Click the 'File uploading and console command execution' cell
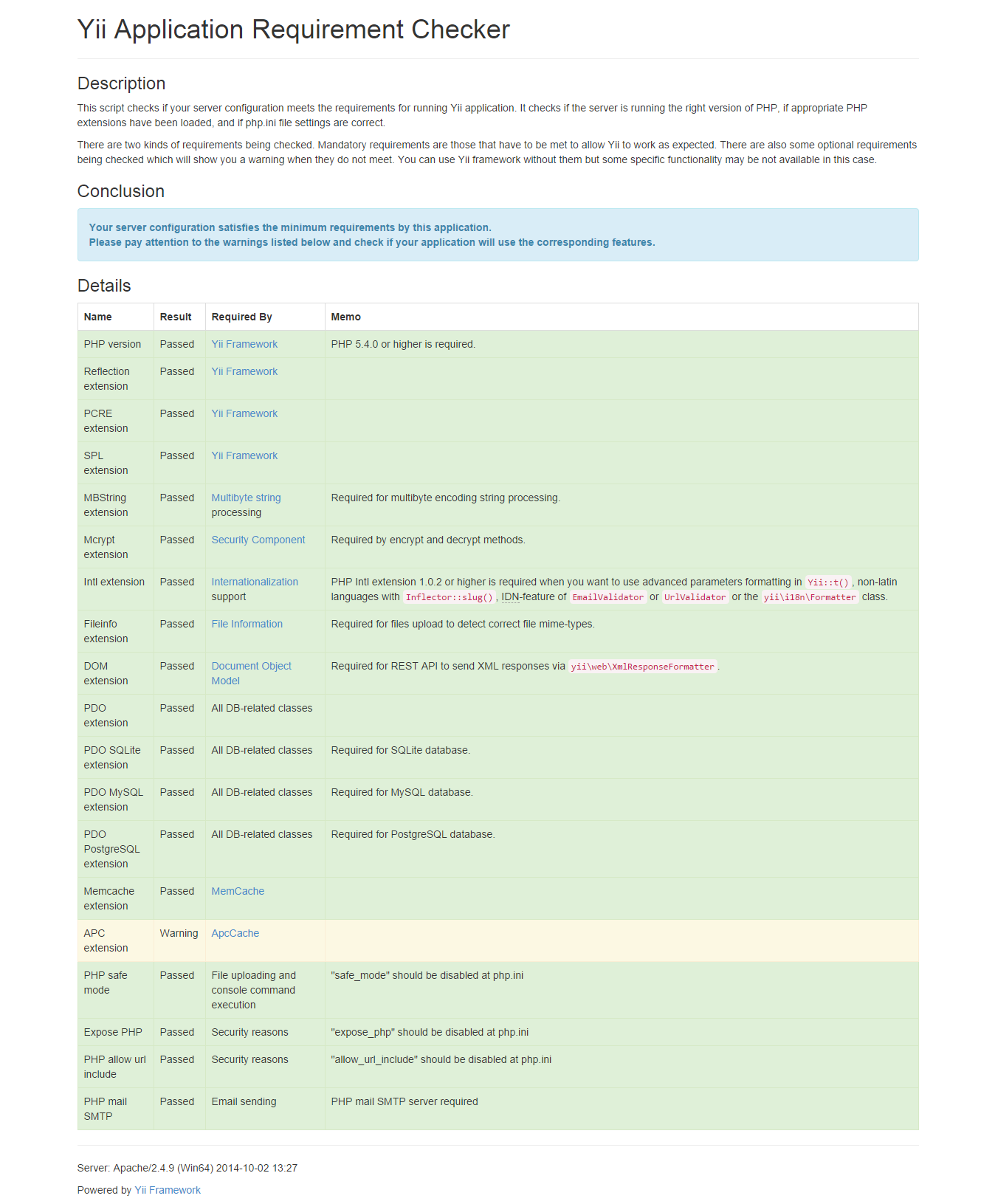Screen dimensions: 995x1204 (265, 990)
